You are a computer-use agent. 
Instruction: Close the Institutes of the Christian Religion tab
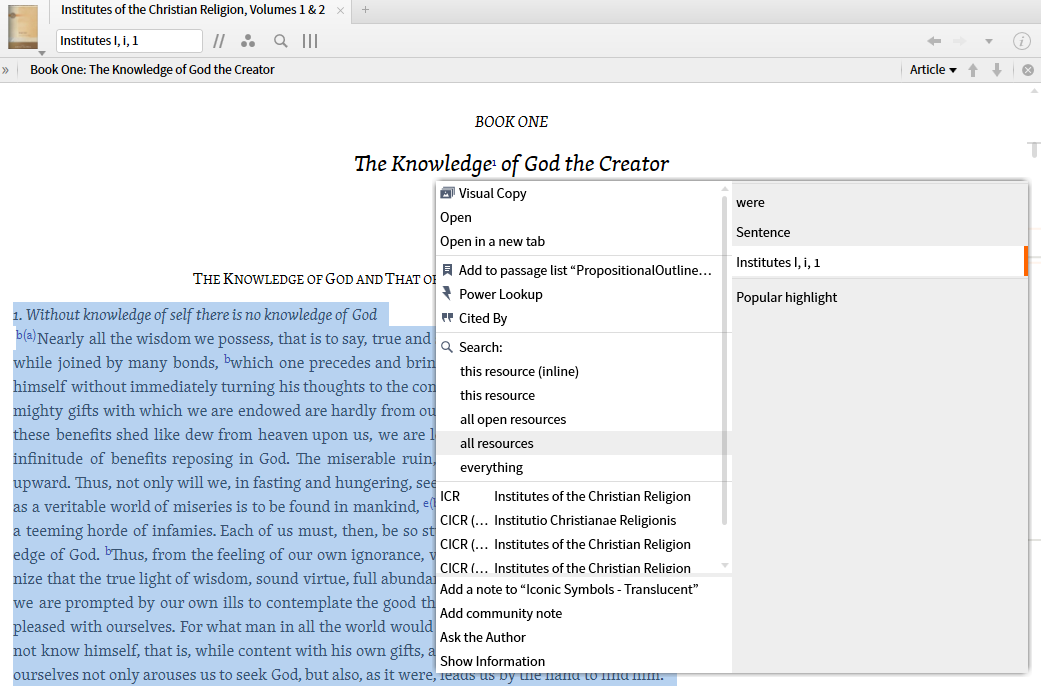point(340,11)
